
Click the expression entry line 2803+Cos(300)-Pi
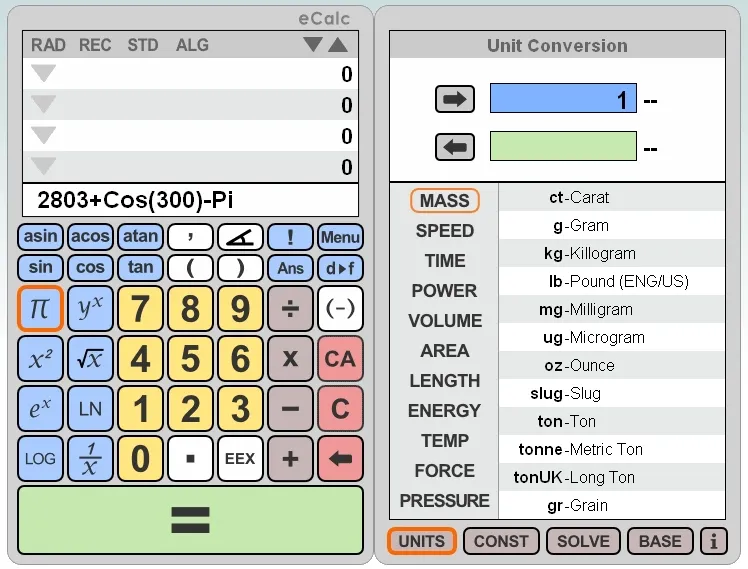(x=190, y=200)
